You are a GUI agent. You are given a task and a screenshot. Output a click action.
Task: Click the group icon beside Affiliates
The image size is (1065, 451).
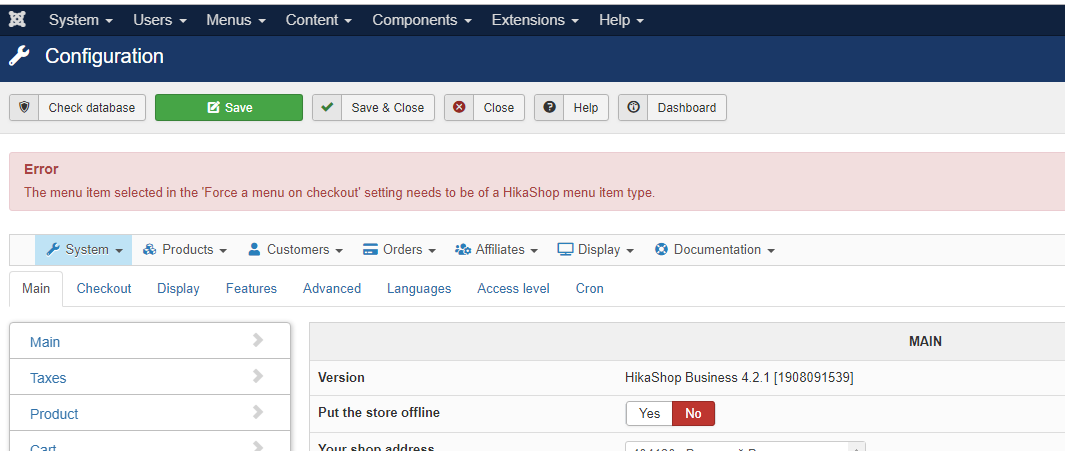463,249
